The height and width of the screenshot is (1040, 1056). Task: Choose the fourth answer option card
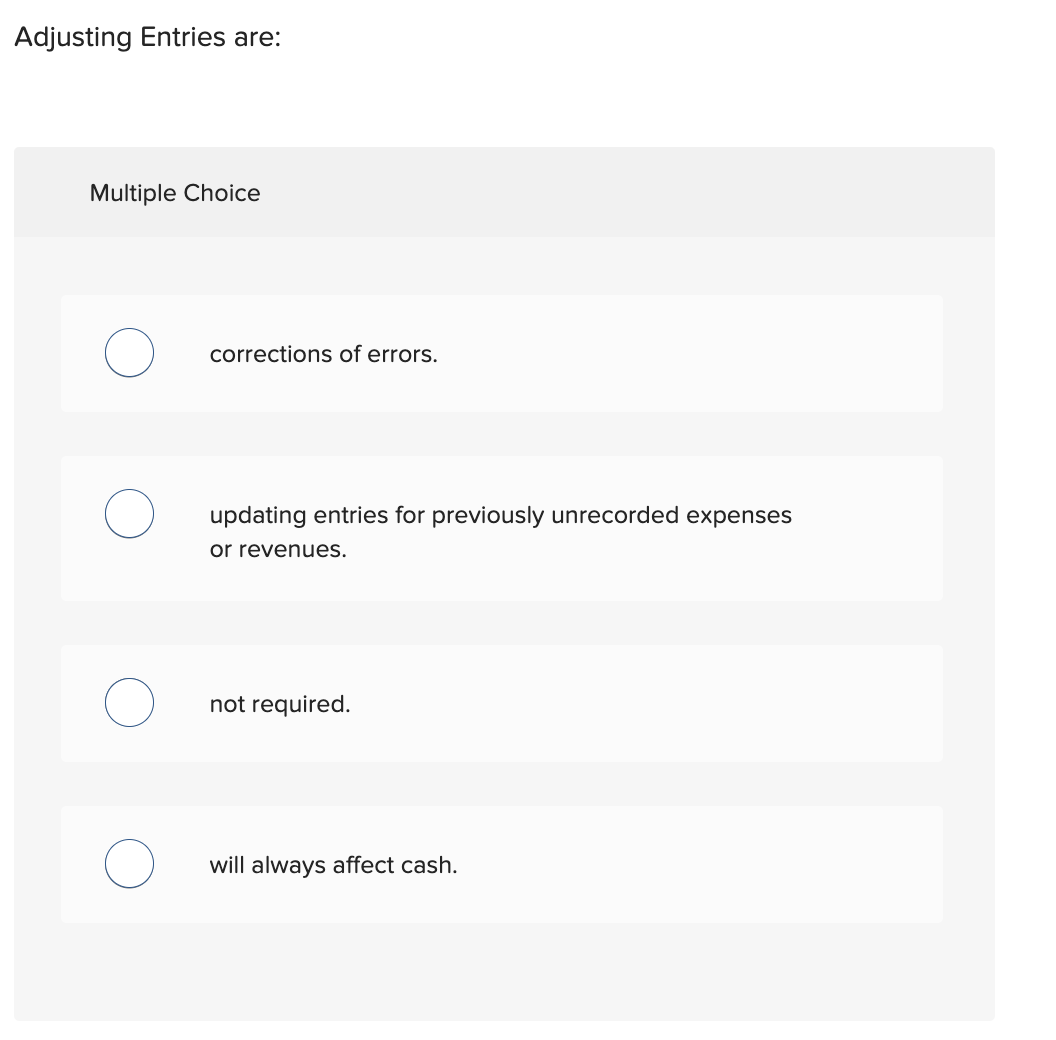(502, 864)
